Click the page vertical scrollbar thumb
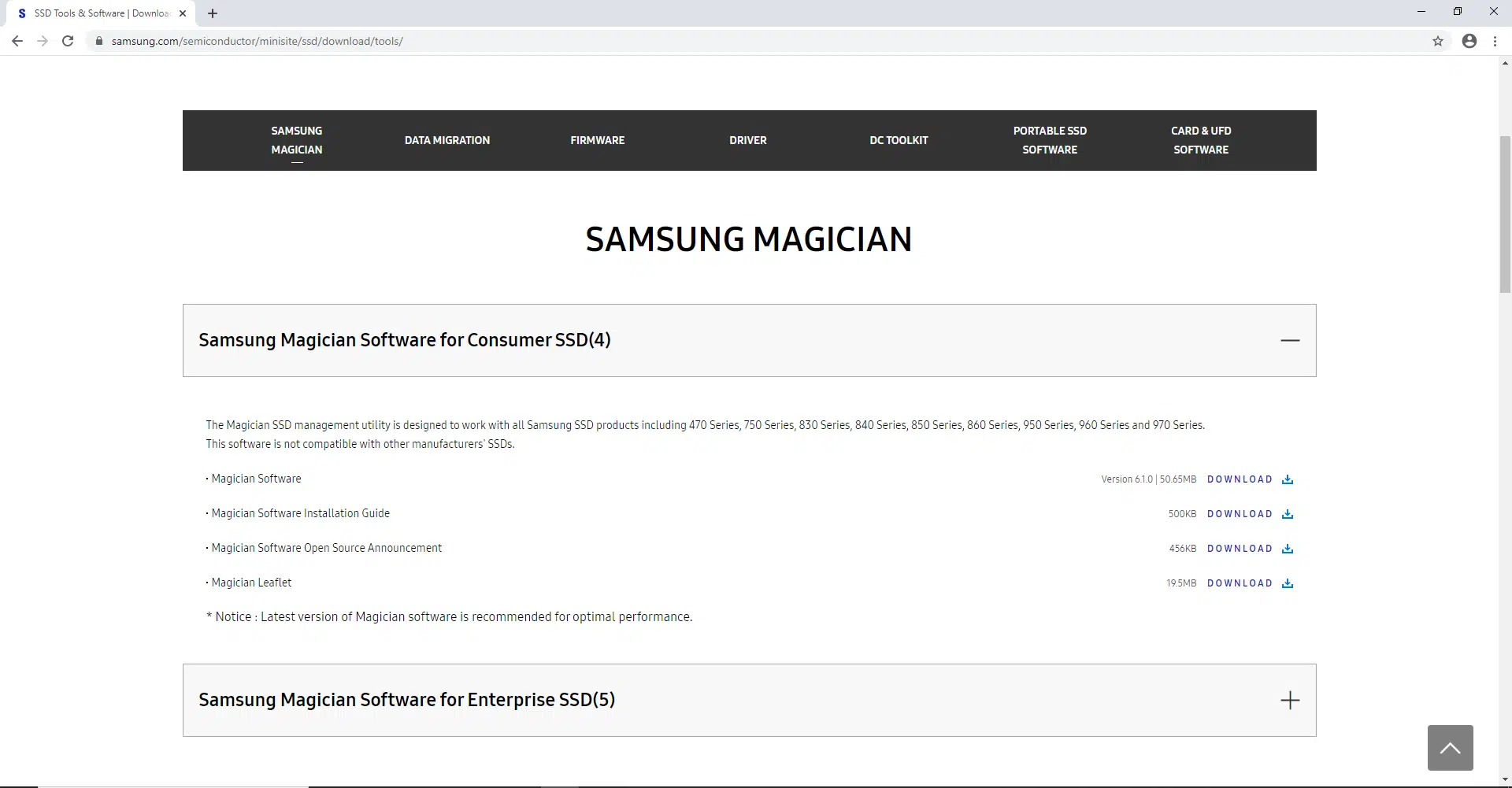 [x=1505, y=214]
